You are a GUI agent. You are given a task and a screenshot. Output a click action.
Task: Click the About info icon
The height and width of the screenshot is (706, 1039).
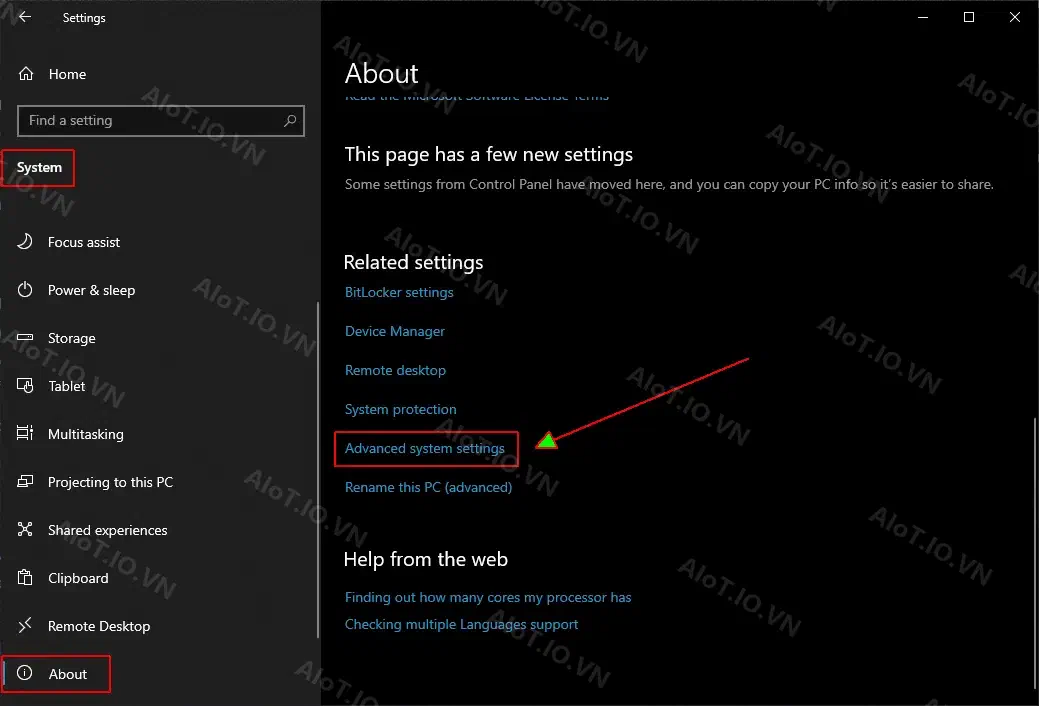point(25,673)
